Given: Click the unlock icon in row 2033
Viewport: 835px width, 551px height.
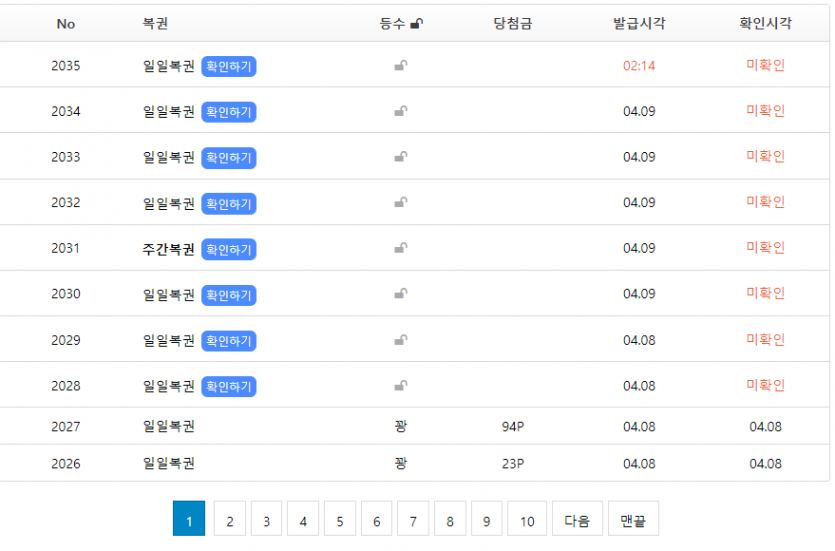Looking at the screenshot, I should [x=400, y=157].
